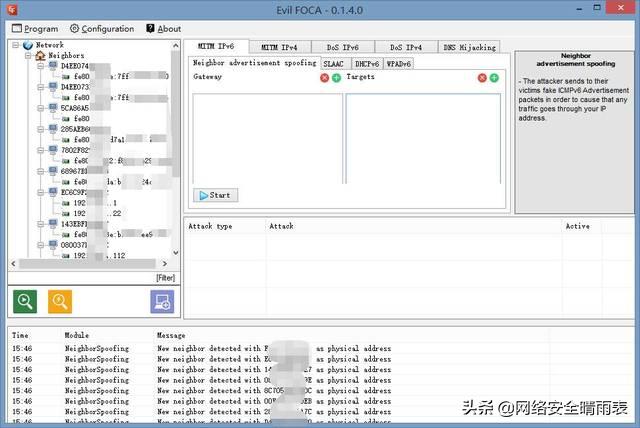Start the neighbor advertisement spoofing attack
Screen dimensions: 640x428
point(216,195)
